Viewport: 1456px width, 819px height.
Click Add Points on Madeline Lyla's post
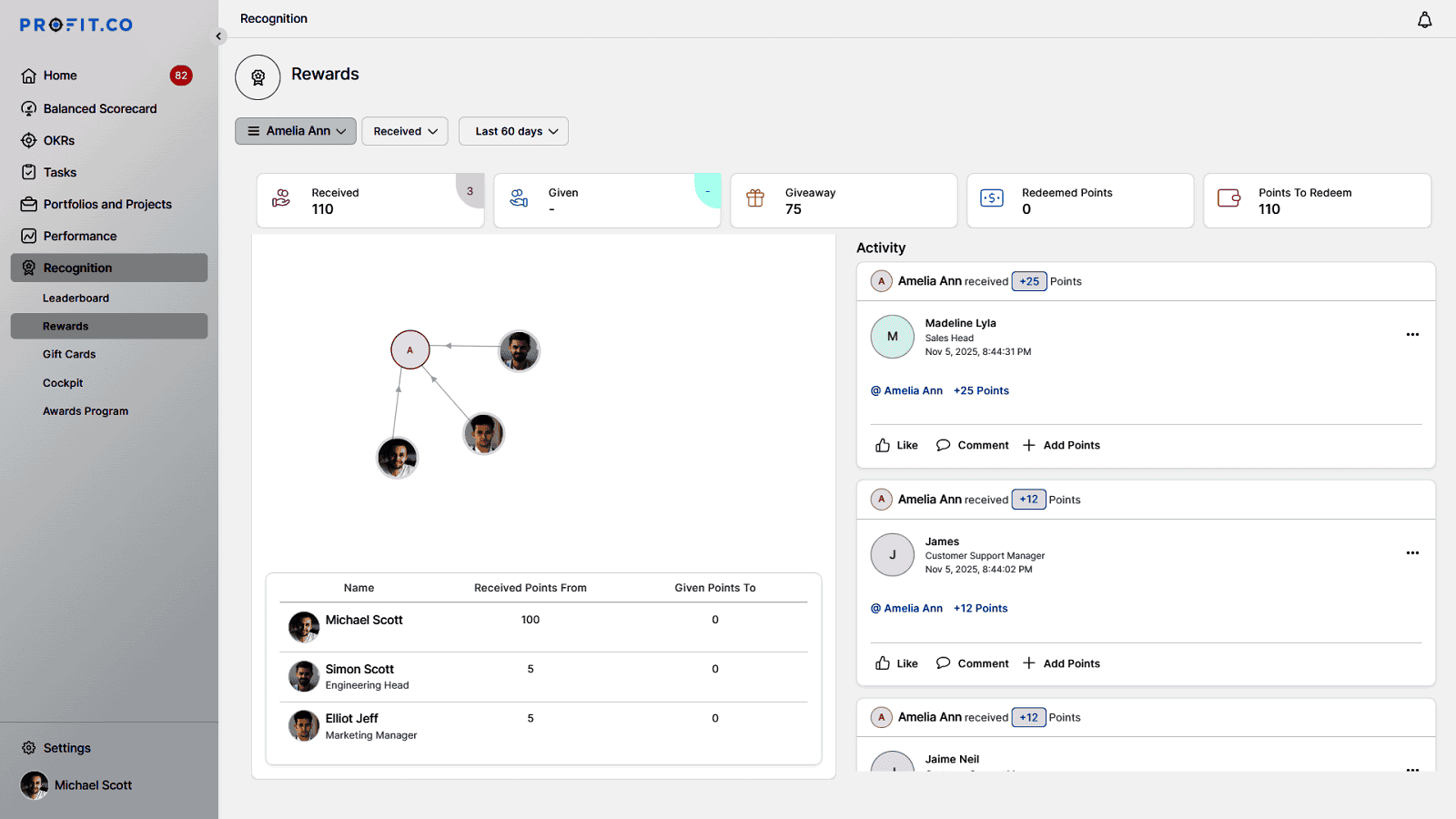pyautogui.click(x=1061, y=445)
